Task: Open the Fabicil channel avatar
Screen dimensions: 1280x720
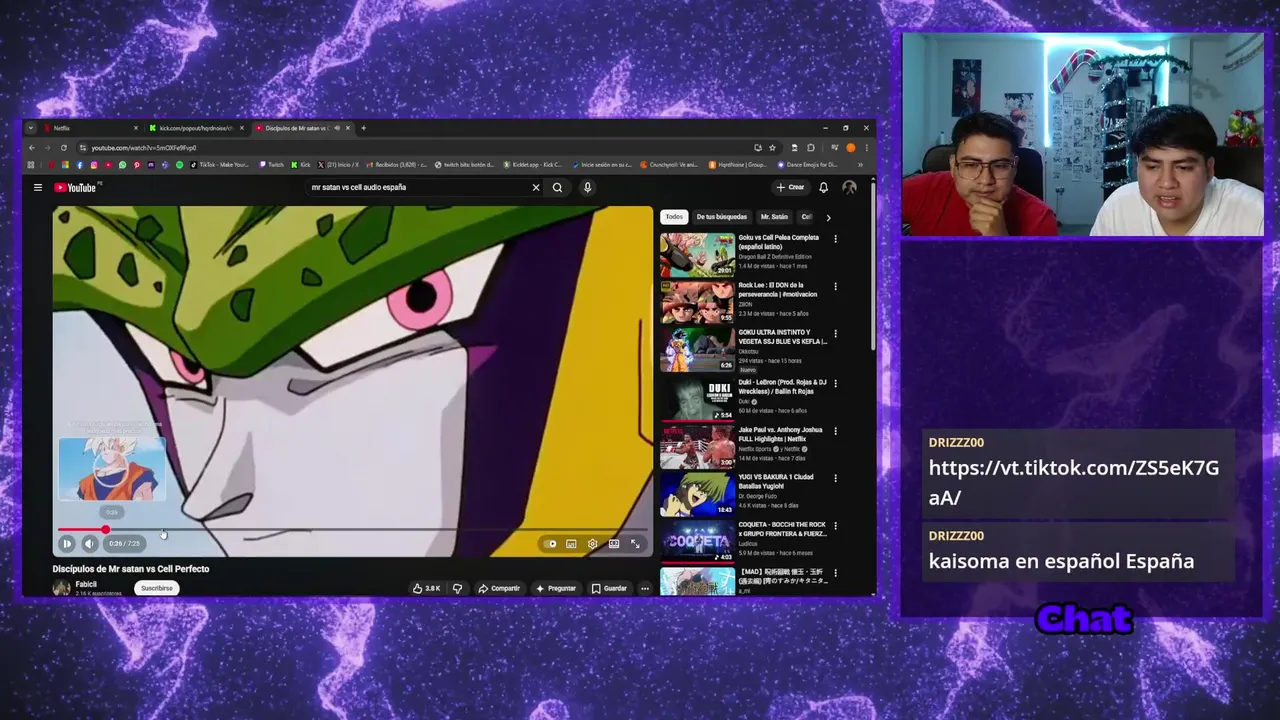Action: point(62,588)
